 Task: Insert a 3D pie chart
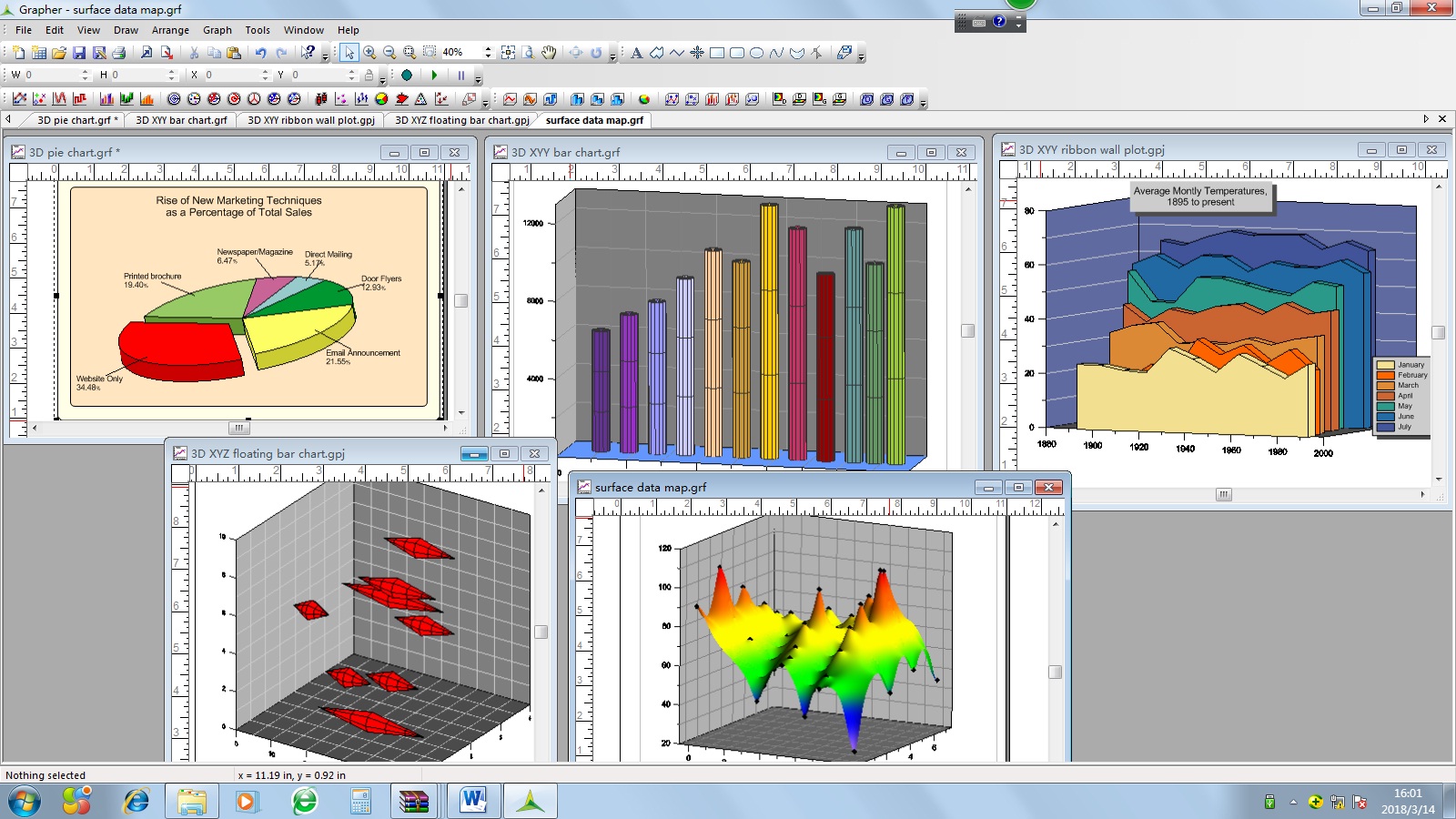click(644, 99)
